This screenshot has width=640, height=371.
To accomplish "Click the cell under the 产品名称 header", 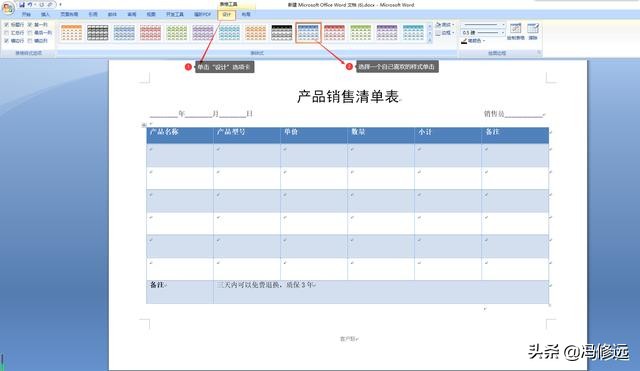I will point(180,155).
